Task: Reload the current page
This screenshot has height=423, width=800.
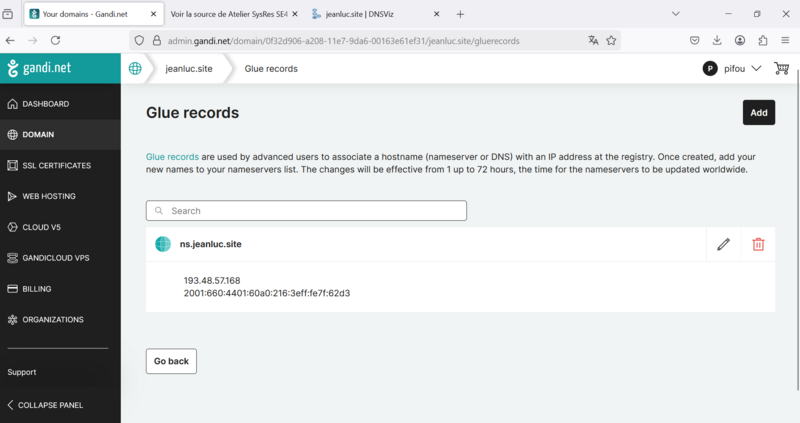Action: pyautogui.click(x=55, y=40)
